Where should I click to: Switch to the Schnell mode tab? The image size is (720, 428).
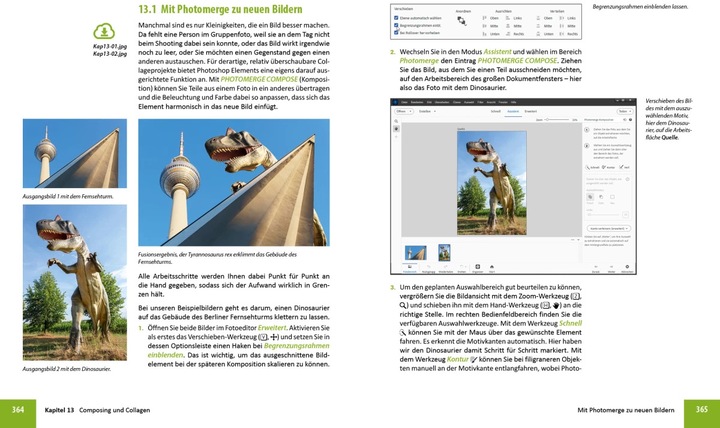pos(495,111)
